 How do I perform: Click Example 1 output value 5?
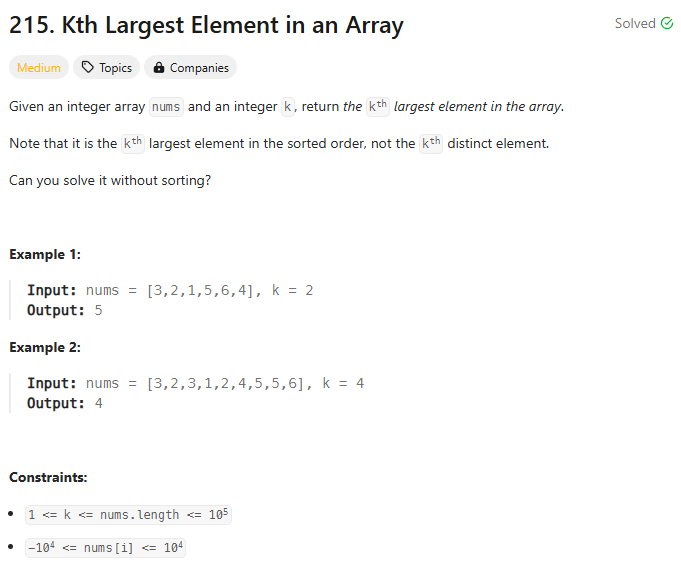click(99, 311)
